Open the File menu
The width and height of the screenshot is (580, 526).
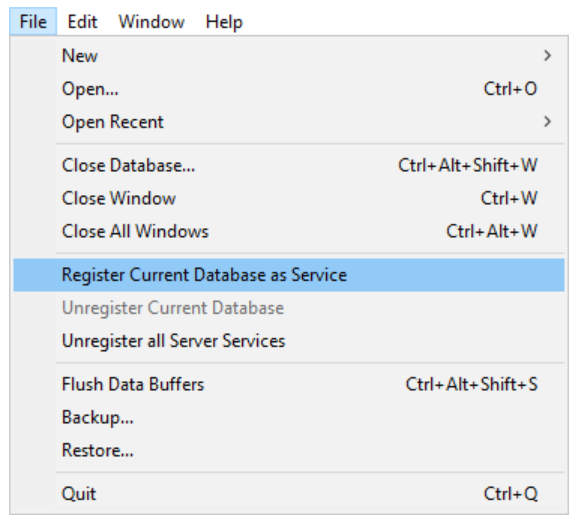click(33, 21)
